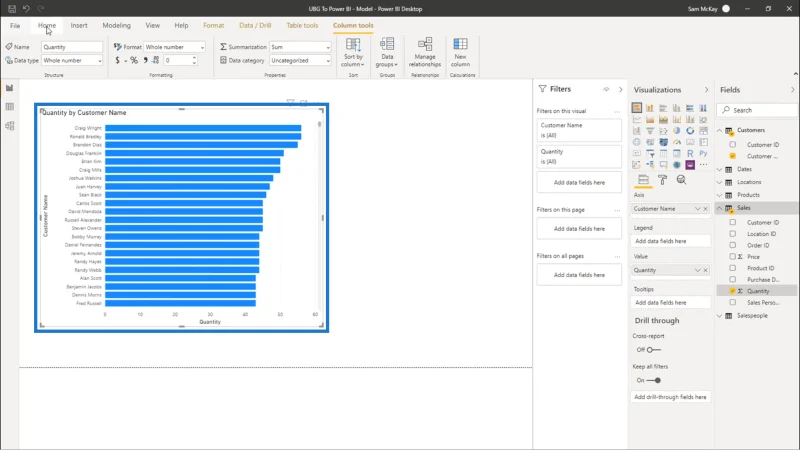
Task: Click the Quantity filter card
Action: pyautogui.click(x=579, y=157)
